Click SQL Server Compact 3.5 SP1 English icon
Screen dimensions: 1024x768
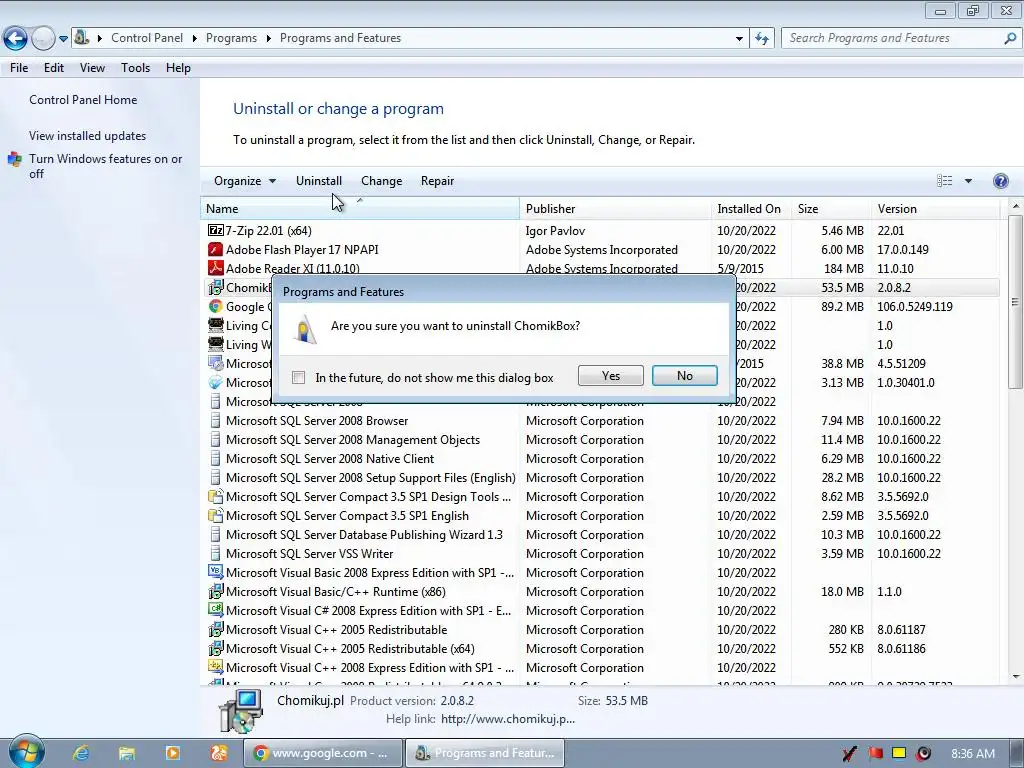click(x=216, y=515)
